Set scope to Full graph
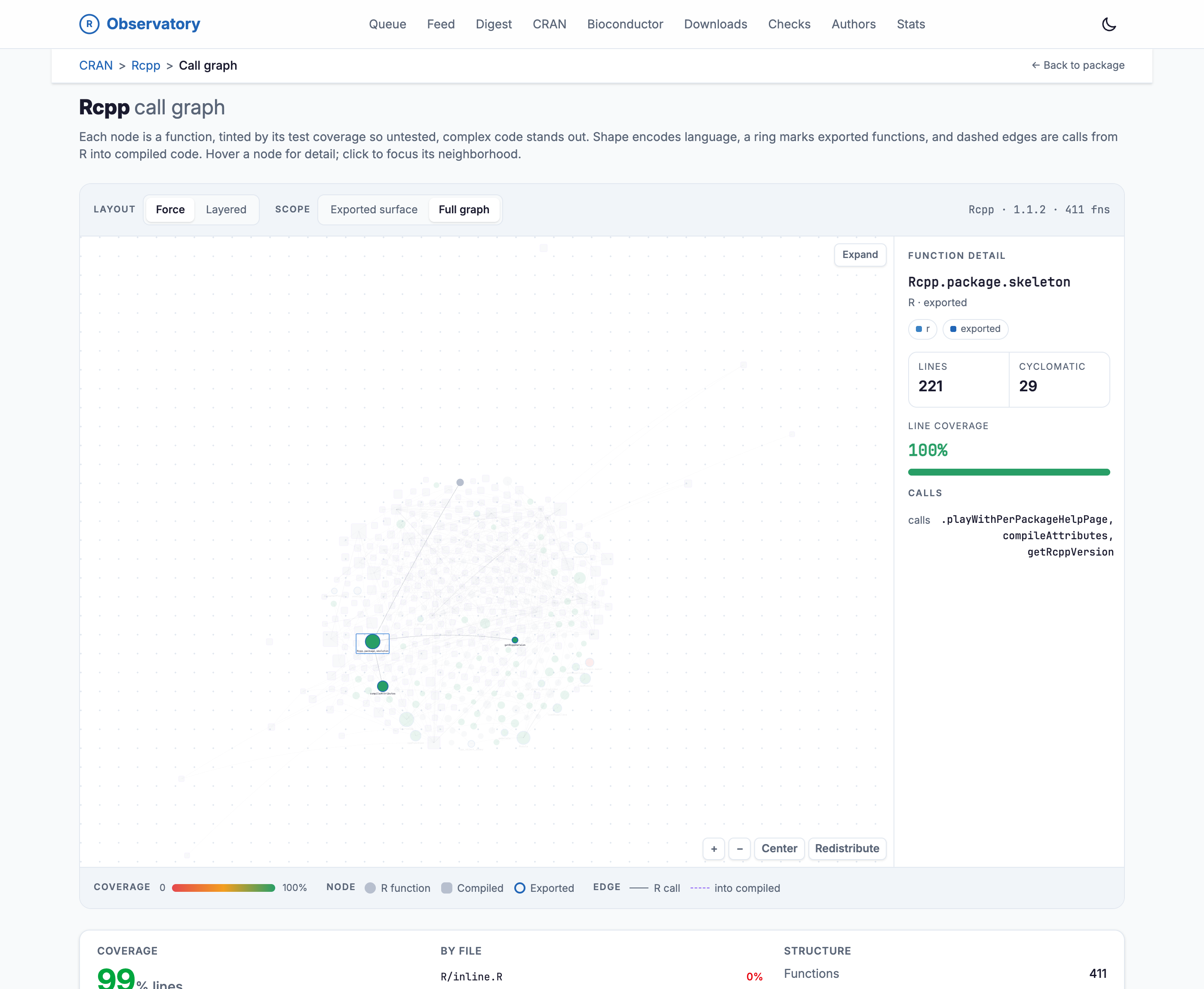 tap(464, 210)
